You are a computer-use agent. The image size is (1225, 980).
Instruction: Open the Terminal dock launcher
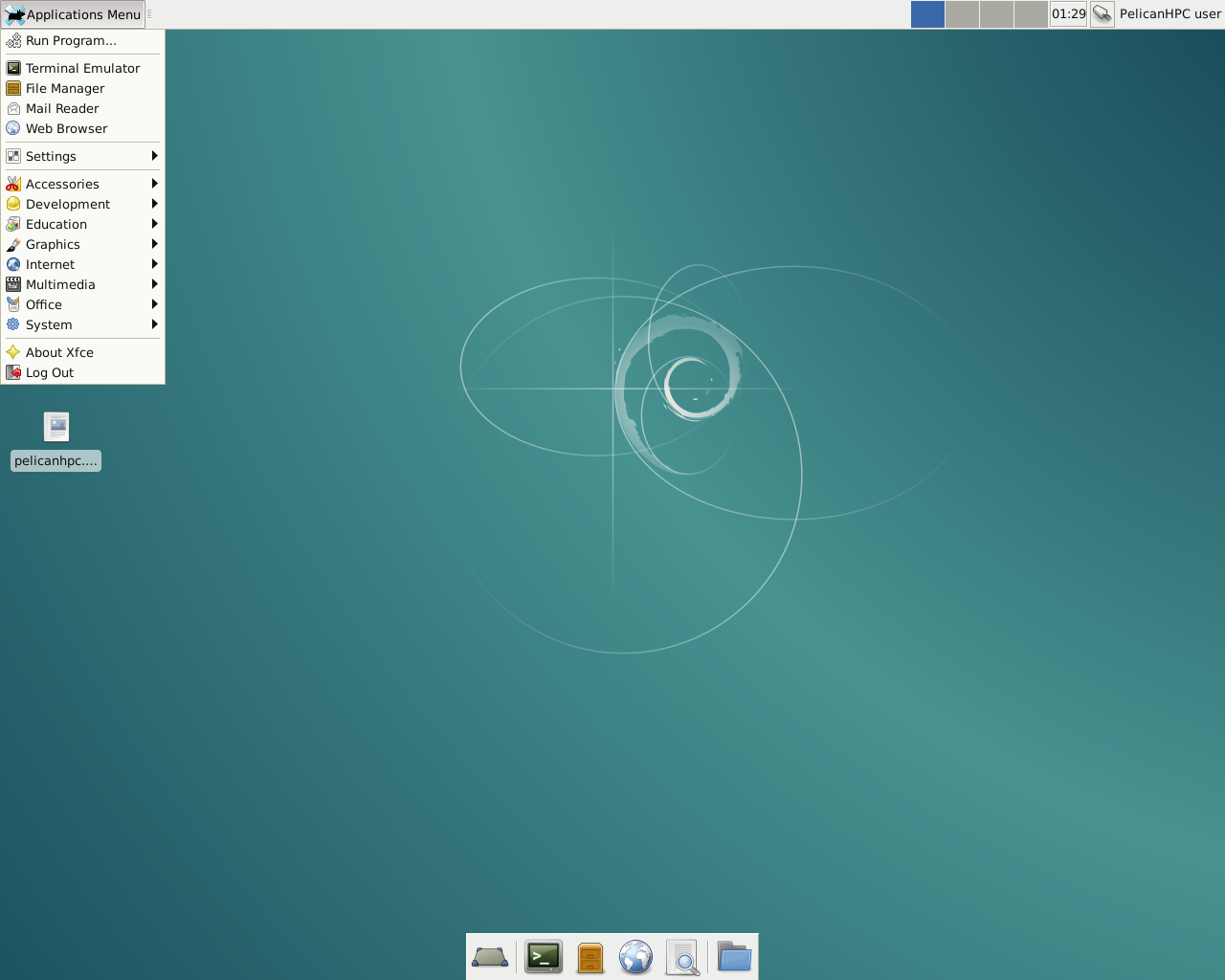(544, 957)
